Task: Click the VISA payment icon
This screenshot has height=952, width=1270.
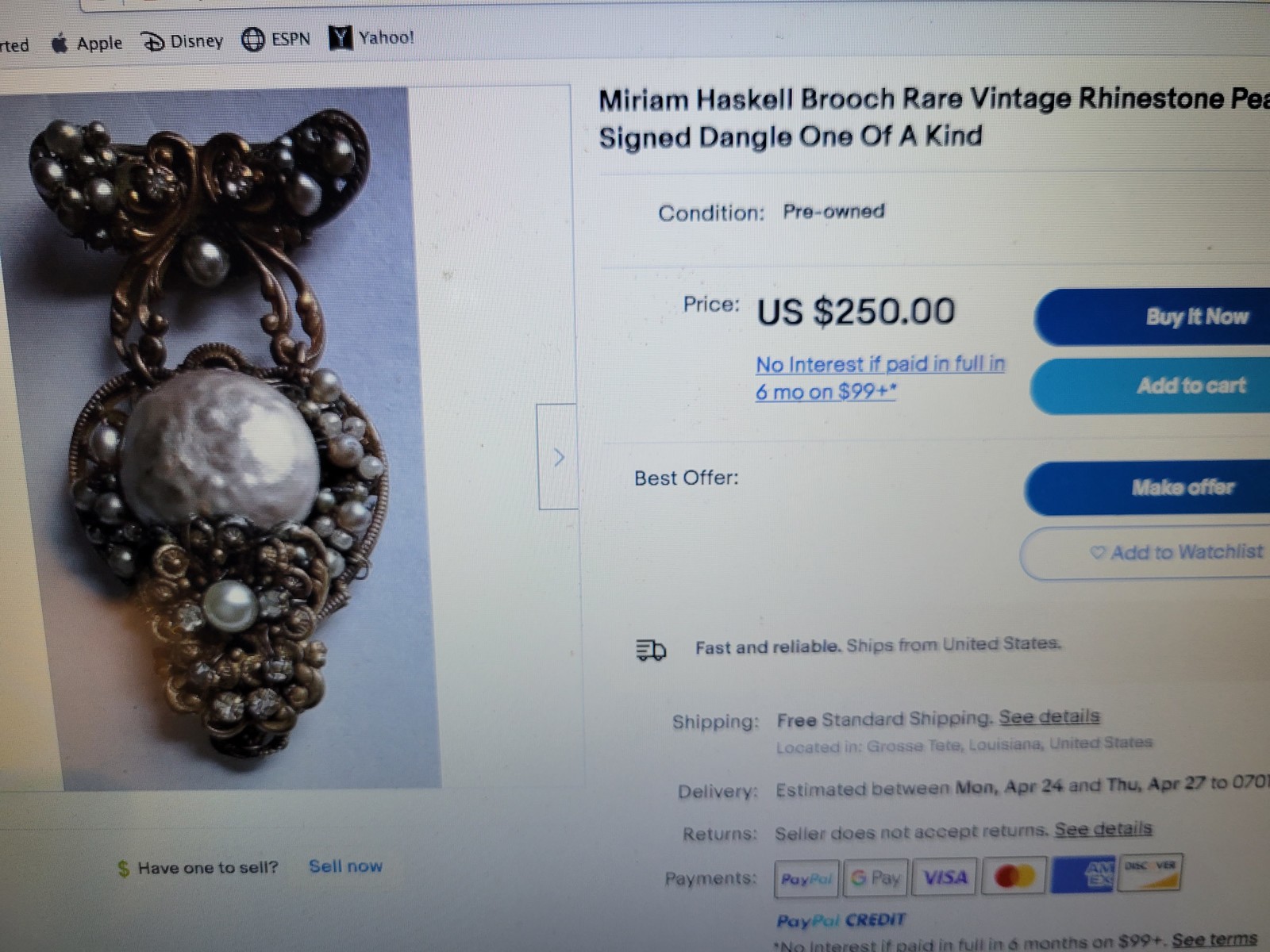Action: click(x=945, y=877)
